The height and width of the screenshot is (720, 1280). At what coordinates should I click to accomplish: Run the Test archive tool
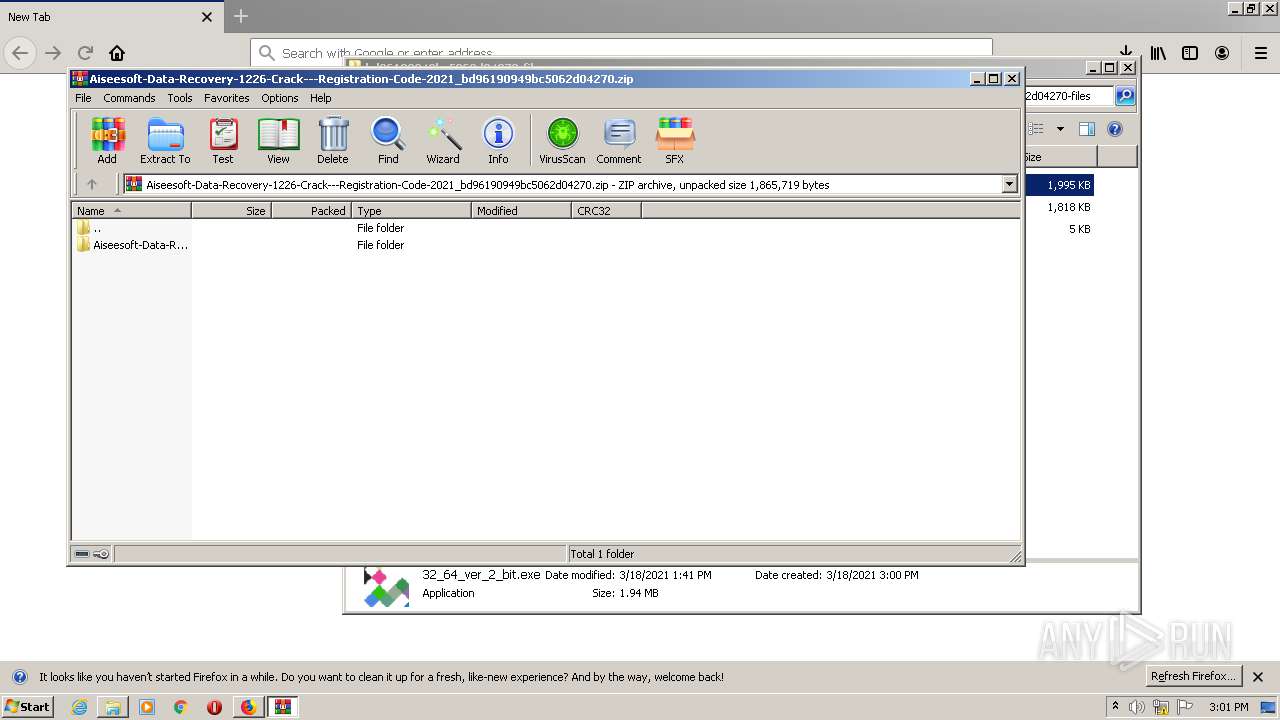[x=223, y=140]
